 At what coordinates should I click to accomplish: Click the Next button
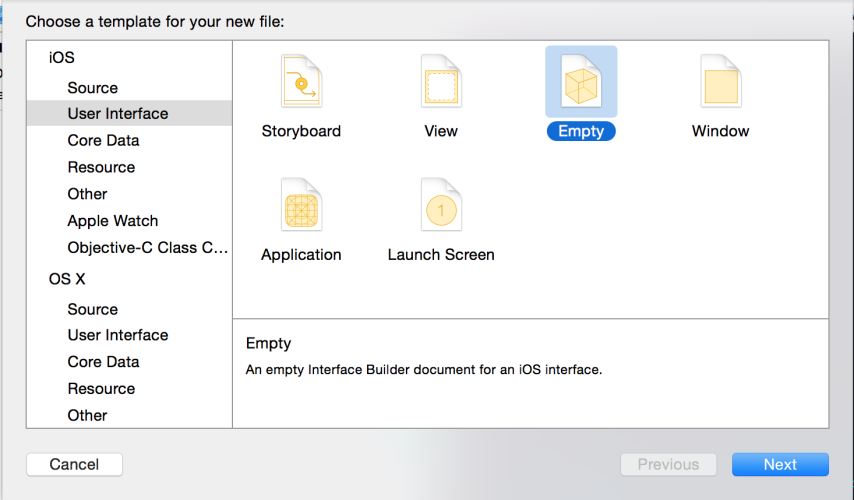click(x=780, y=465)
